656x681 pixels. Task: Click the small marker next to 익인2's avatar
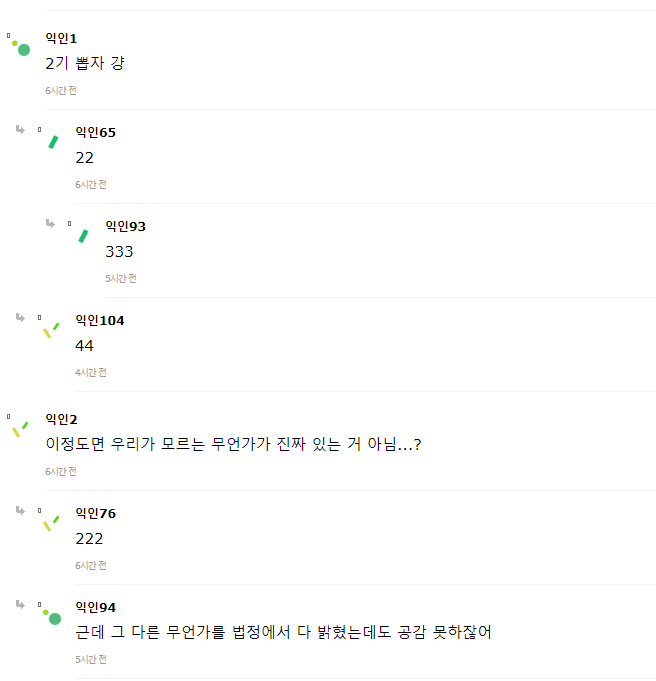8,417
